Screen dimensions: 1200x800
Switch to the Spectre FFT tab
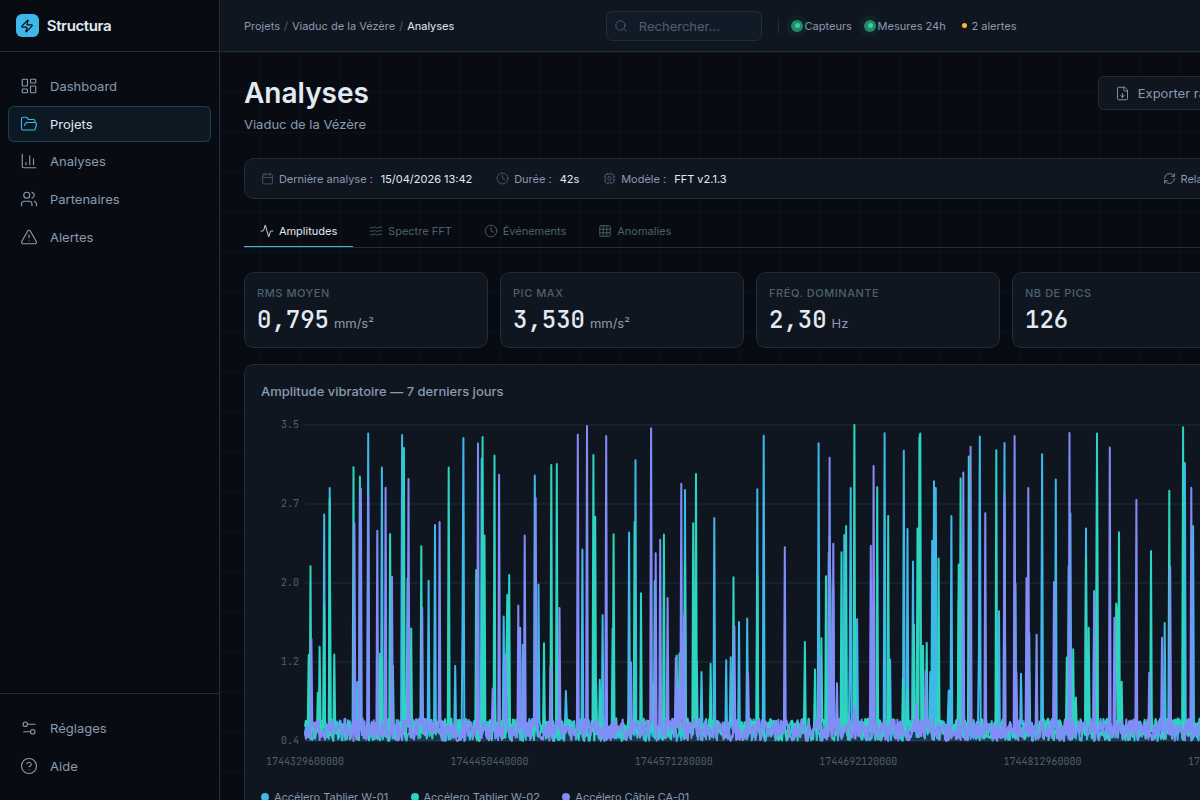410,231
